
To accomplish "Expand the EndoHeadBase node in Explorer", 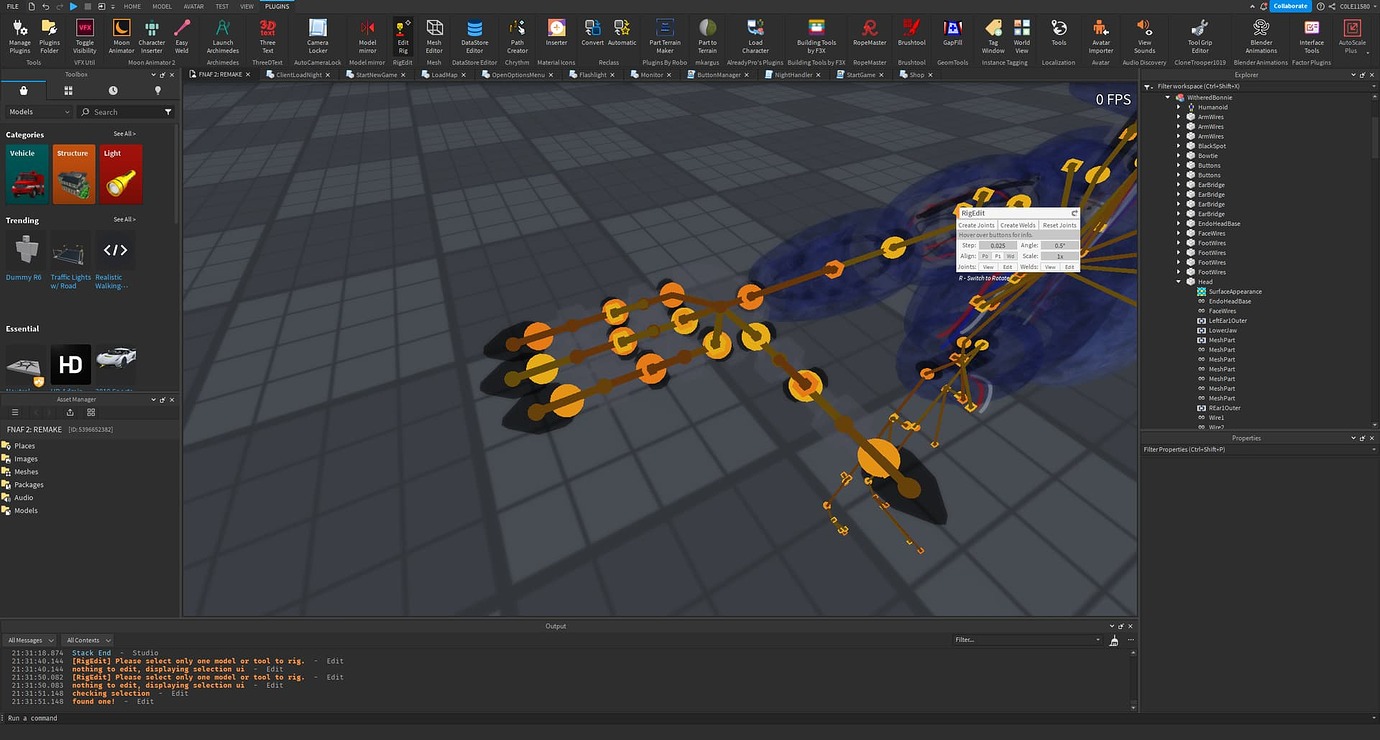I will coord(1180,224).
